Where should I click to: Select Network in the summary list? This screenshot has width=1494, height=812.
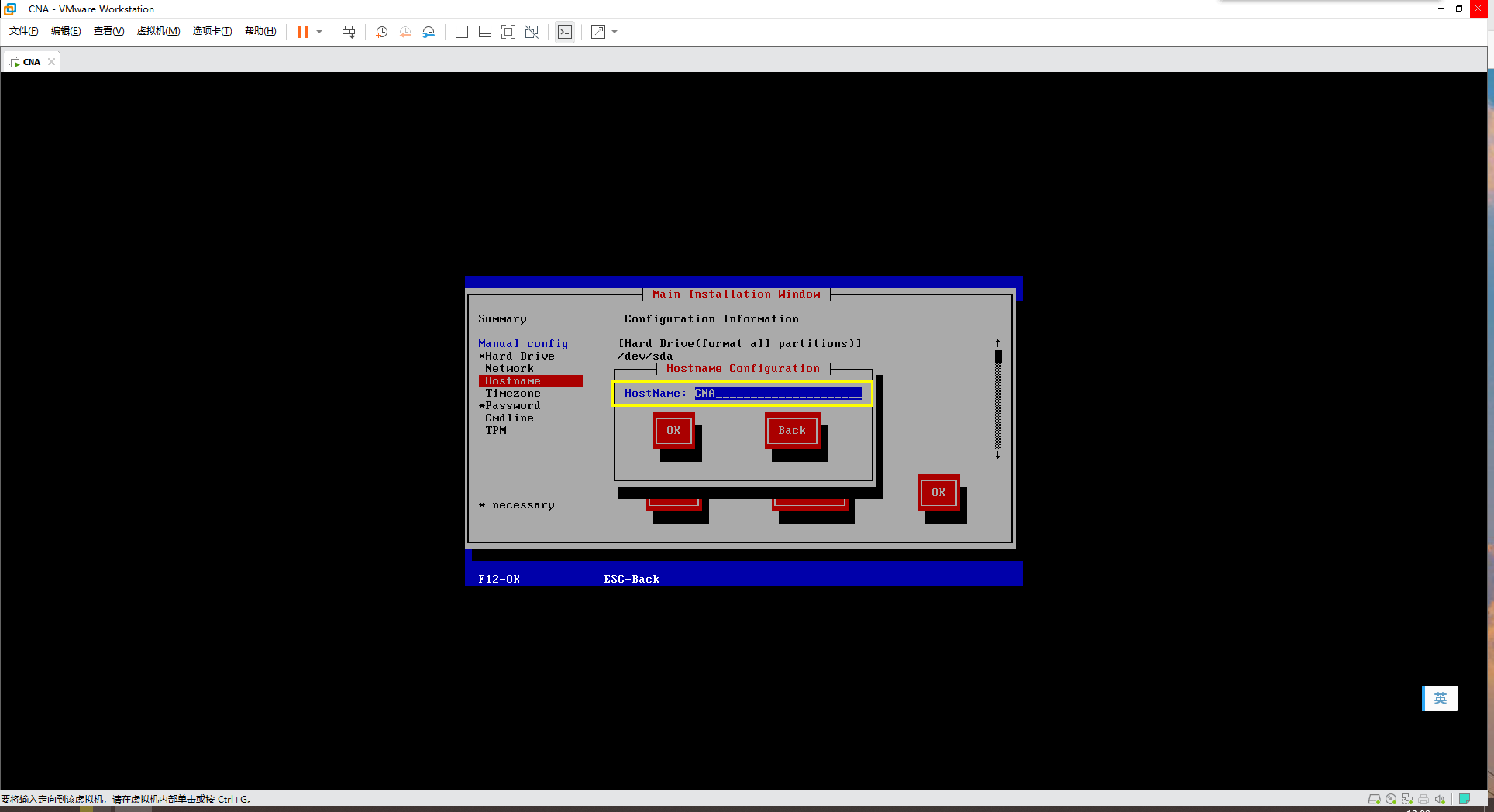tap(509, 369)
